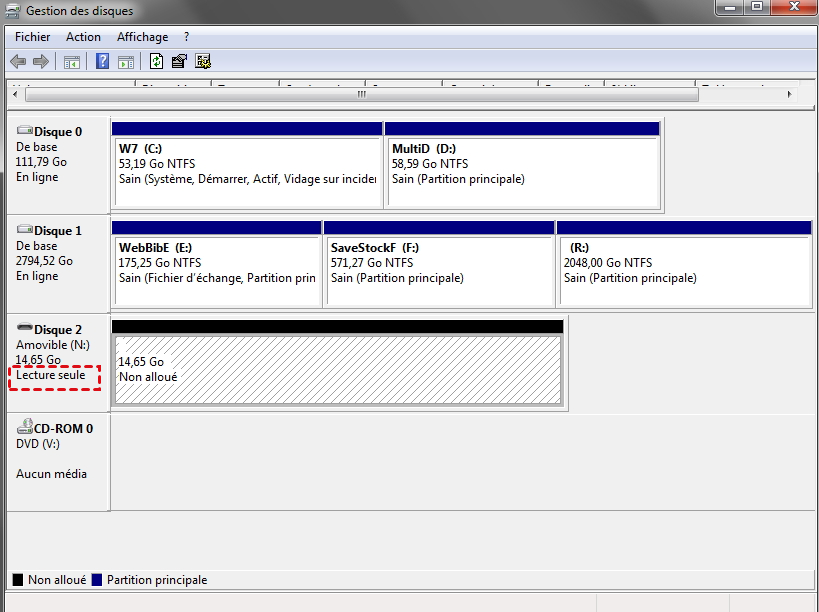Select the WebBibE (E:) partition
This screenshot has height=612, width=819.
pyautogui.click(x=217, y=264)
